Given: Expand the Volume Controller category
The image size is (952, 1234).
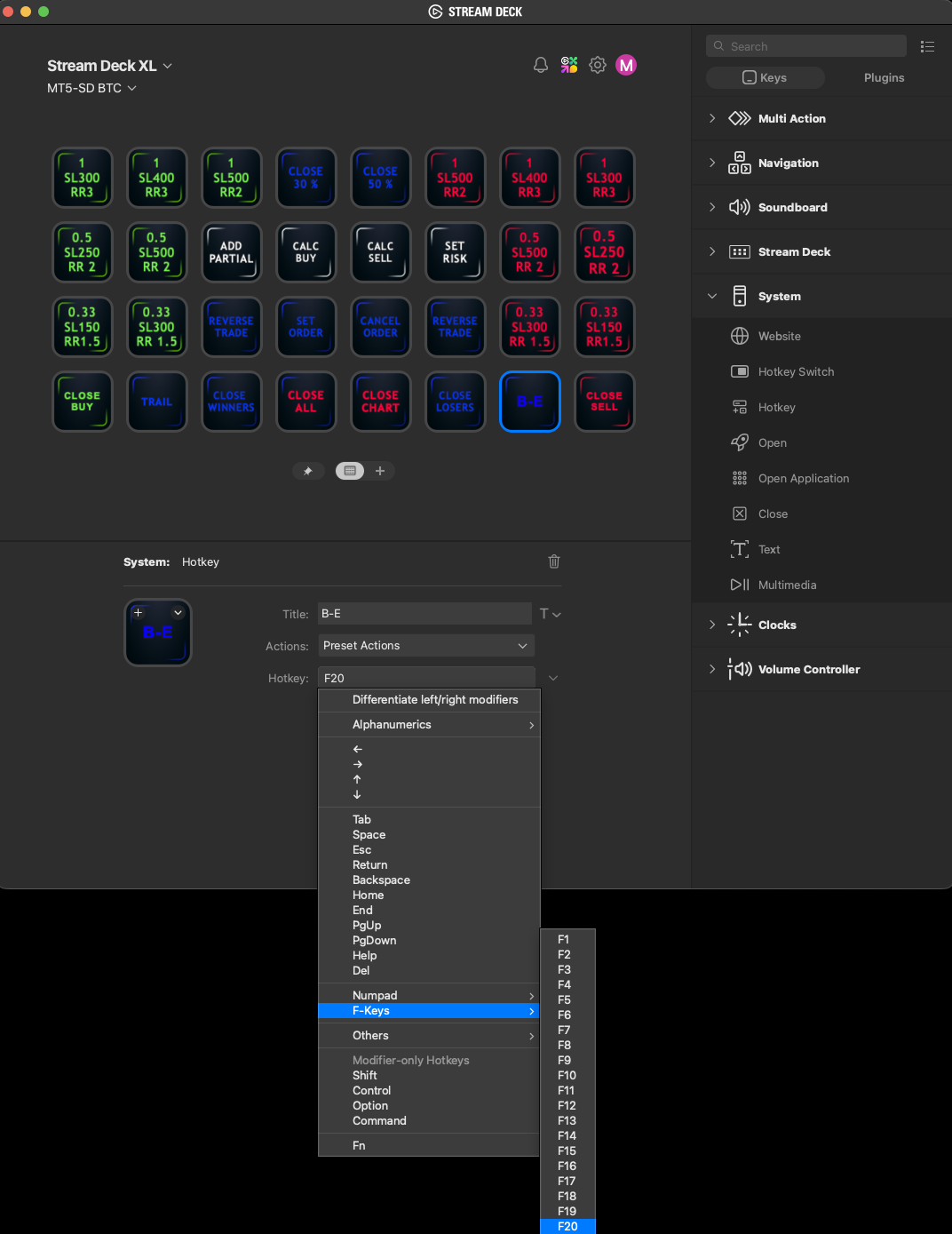Looking at the screenshot, I should [x=711, y=669].
